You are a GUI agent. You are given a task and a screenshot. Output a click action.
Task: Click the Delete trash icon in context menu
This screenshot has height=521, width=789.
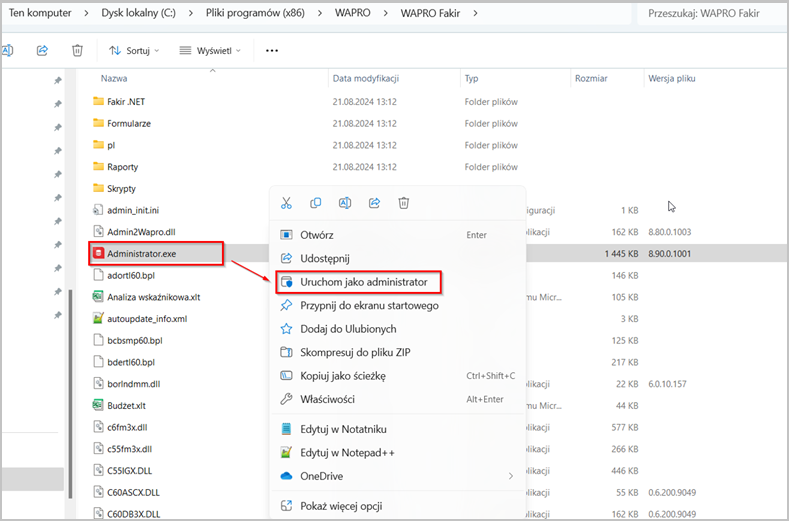(x=404, y=203)
